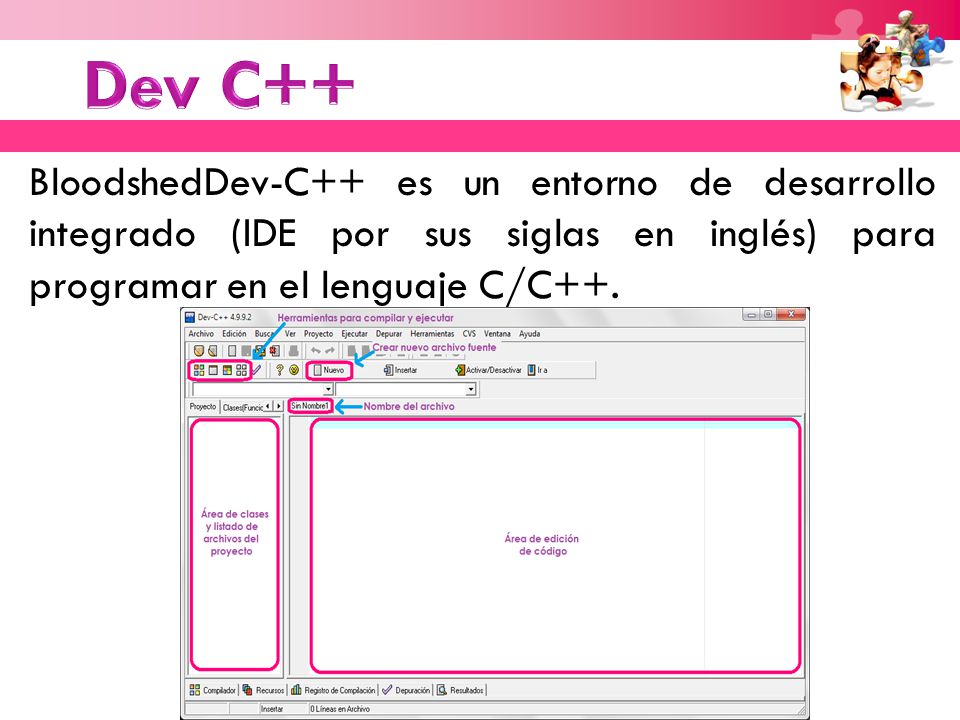Click the Run program window icon

tap(213, 370)
